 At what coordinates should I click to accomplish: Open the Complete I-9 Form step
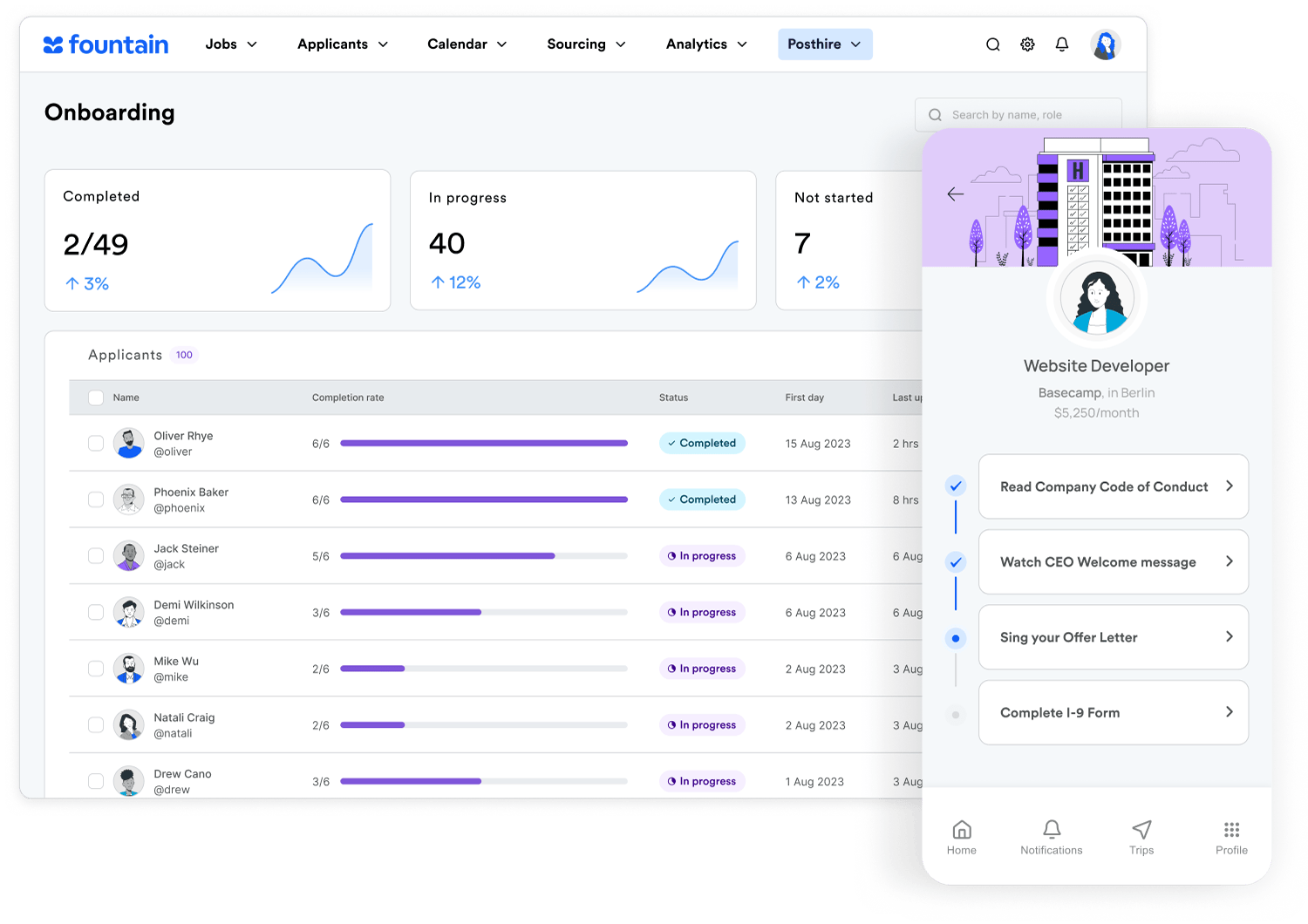point(1113,712)
